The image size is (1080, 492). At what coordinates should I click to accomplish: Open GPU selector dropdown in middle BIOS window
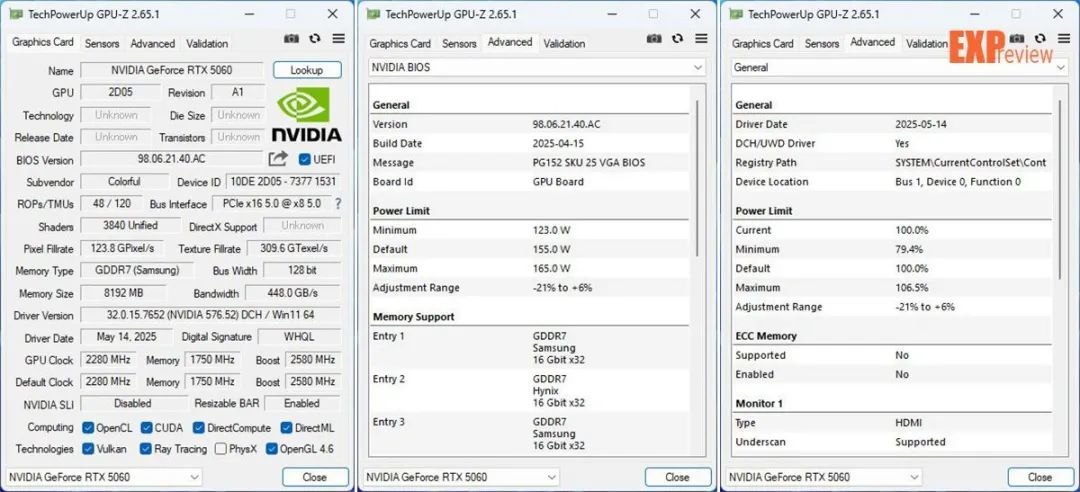(461, 477)
